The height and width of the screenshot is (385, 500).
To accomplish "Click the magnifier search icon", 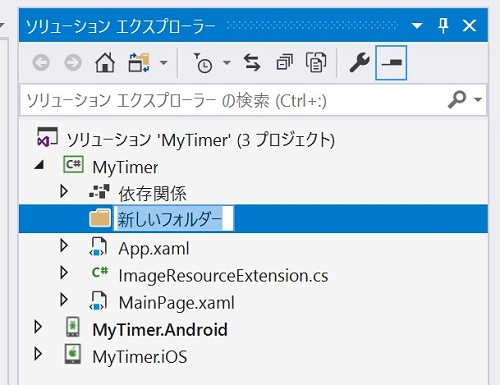I will coord(457,100).
